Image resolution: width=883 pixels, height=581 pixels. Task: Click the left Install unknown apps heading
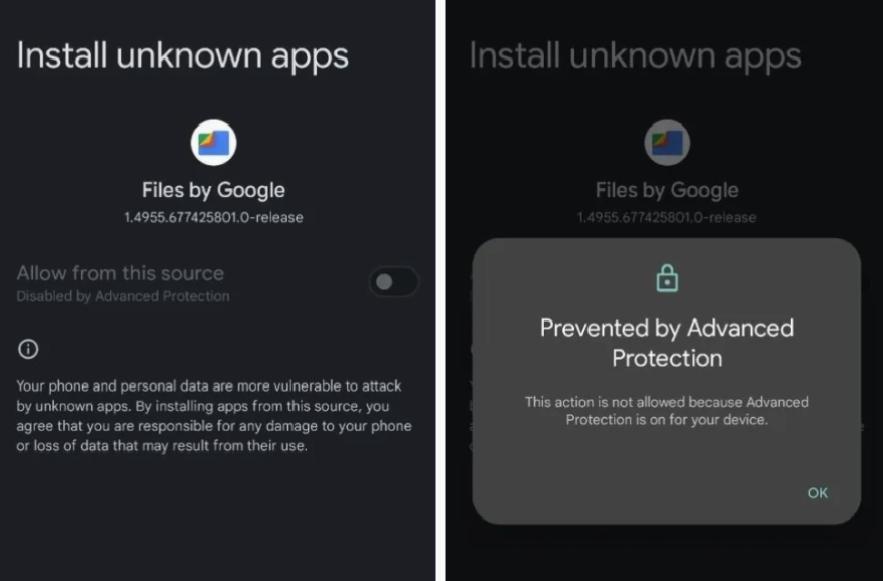click(x=182, y=56)
